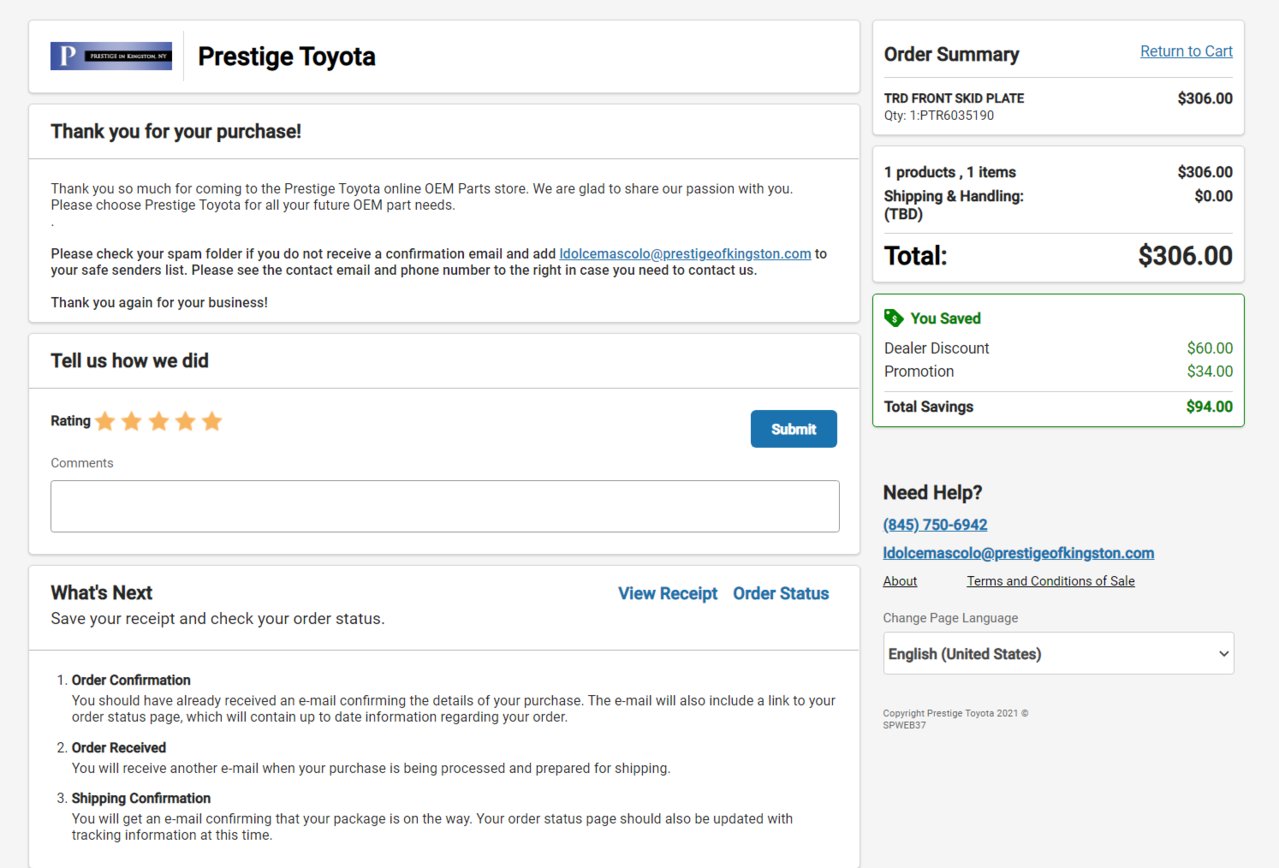
Task: Click the Qty: 1:PTR6035190 part number
Action: pyautogui.click(x=939, y=115)
